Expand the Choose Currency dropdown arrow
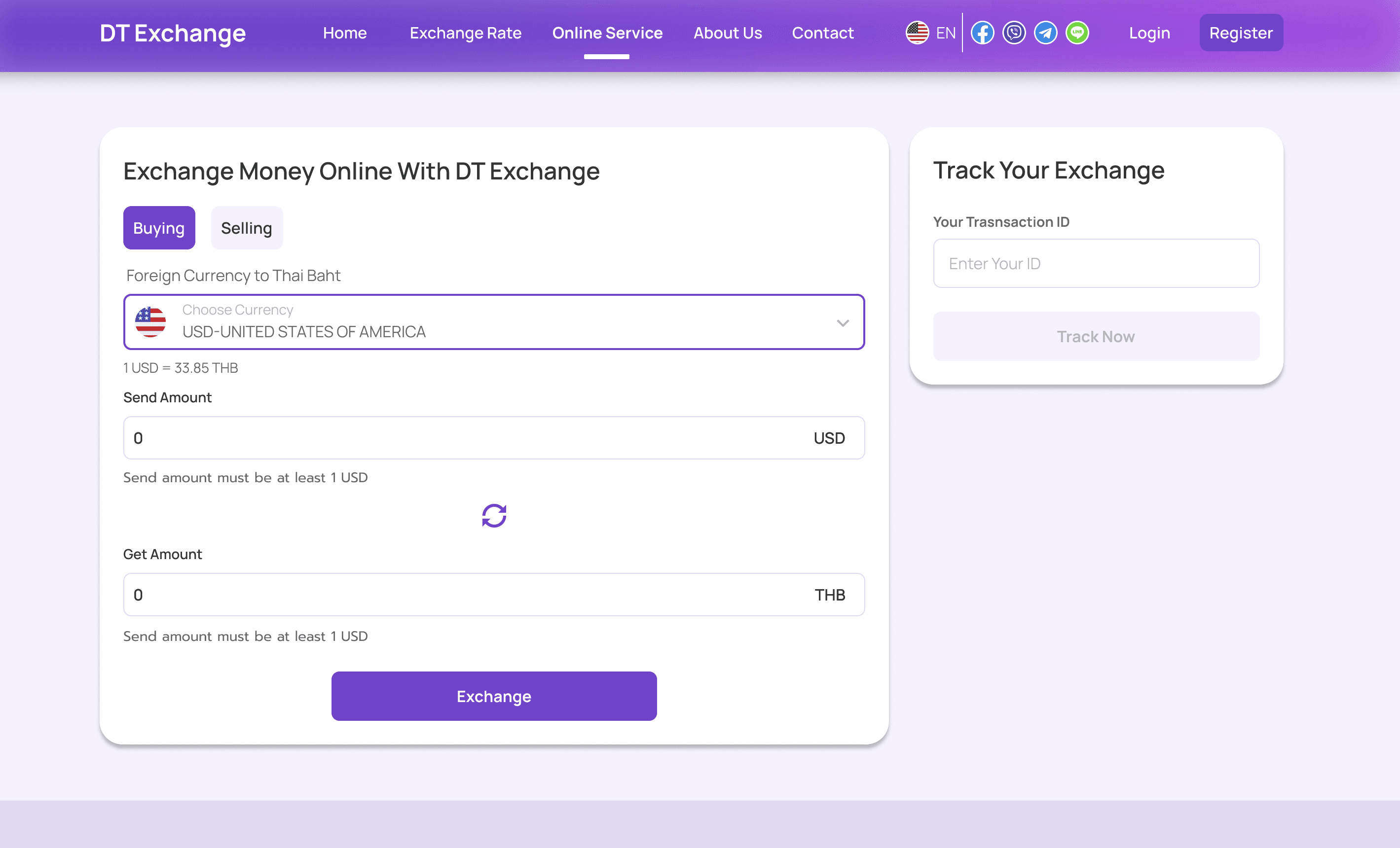Image resolution: width=1400 pixels, height=848 pixels. point(843,322)
